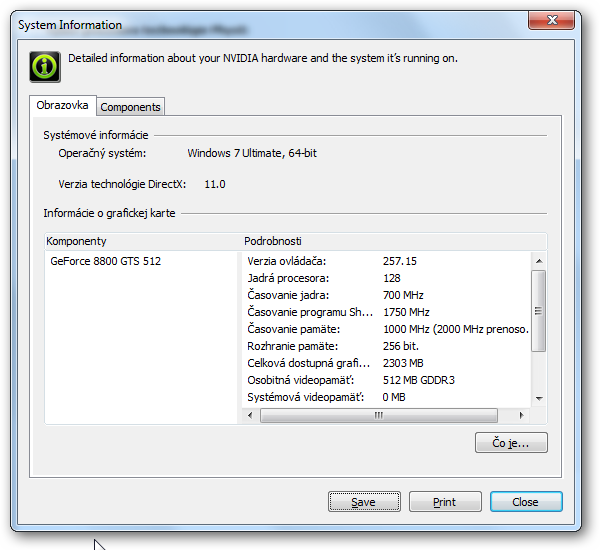Print the system information
Screen dimensions: 600x550
[445, 501]
